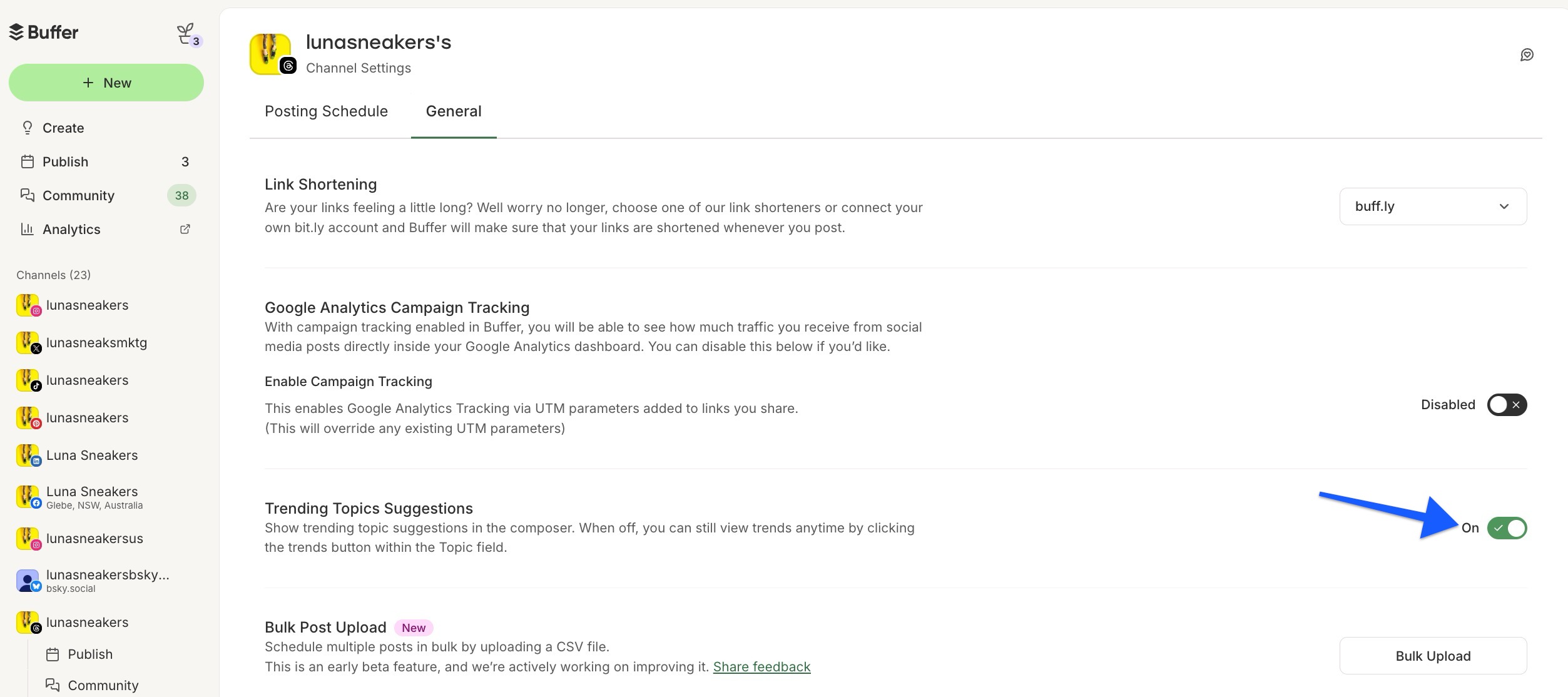Image resolution: width=1568 pixels, height=697 pixels.
Task: Select lunasneakersus Instagram channel
Action: pyautogui.click(x=106, y=539)
